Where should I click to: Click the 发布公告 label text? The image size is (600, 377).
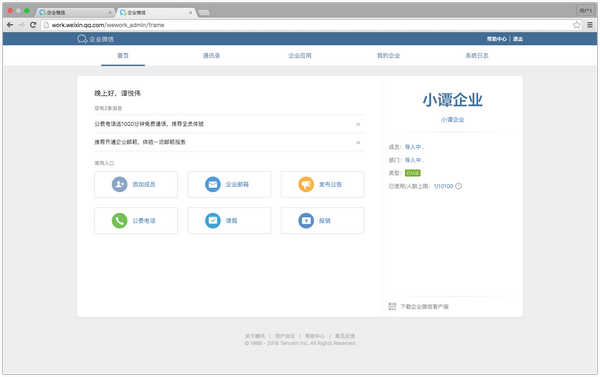pos(330,184)
